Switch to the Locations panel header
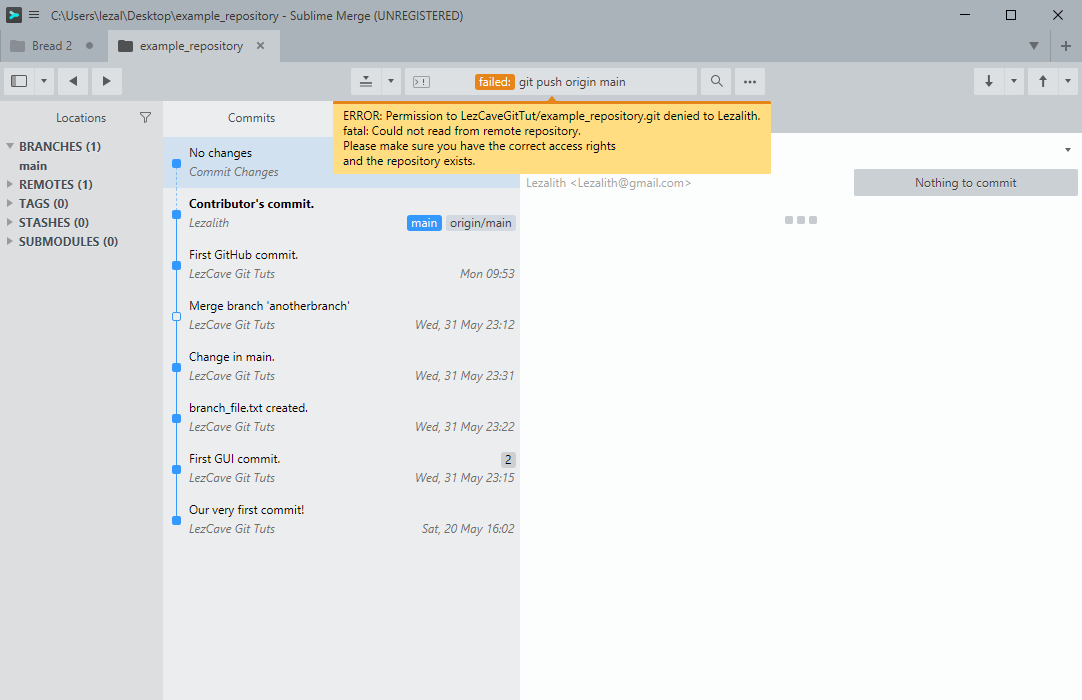Screen dimensions: 1082x700 point(81,118)
